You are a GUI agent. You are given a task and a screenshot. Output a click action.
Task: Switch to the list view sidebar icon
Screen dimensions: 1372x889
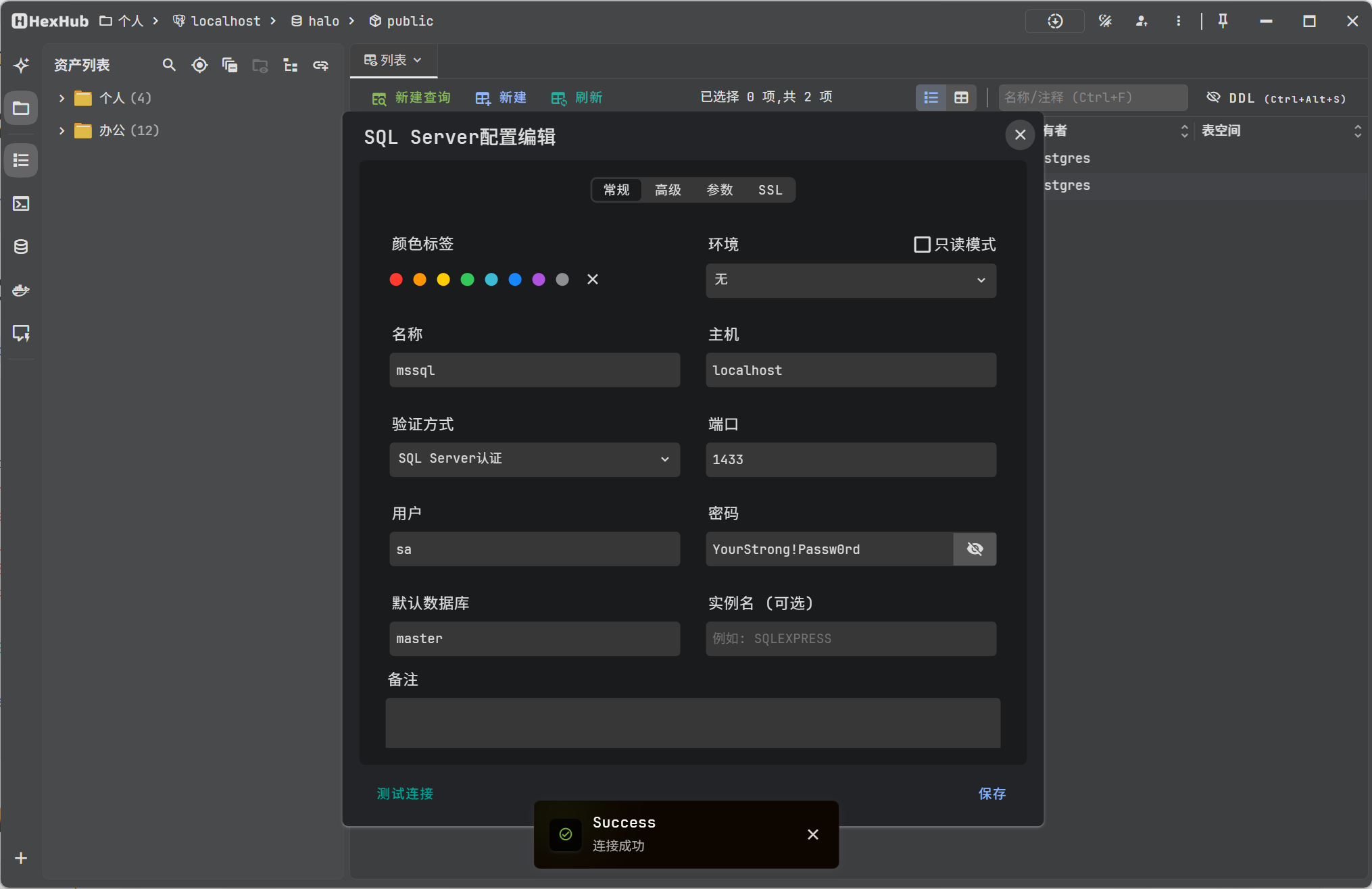coord(21,161)
